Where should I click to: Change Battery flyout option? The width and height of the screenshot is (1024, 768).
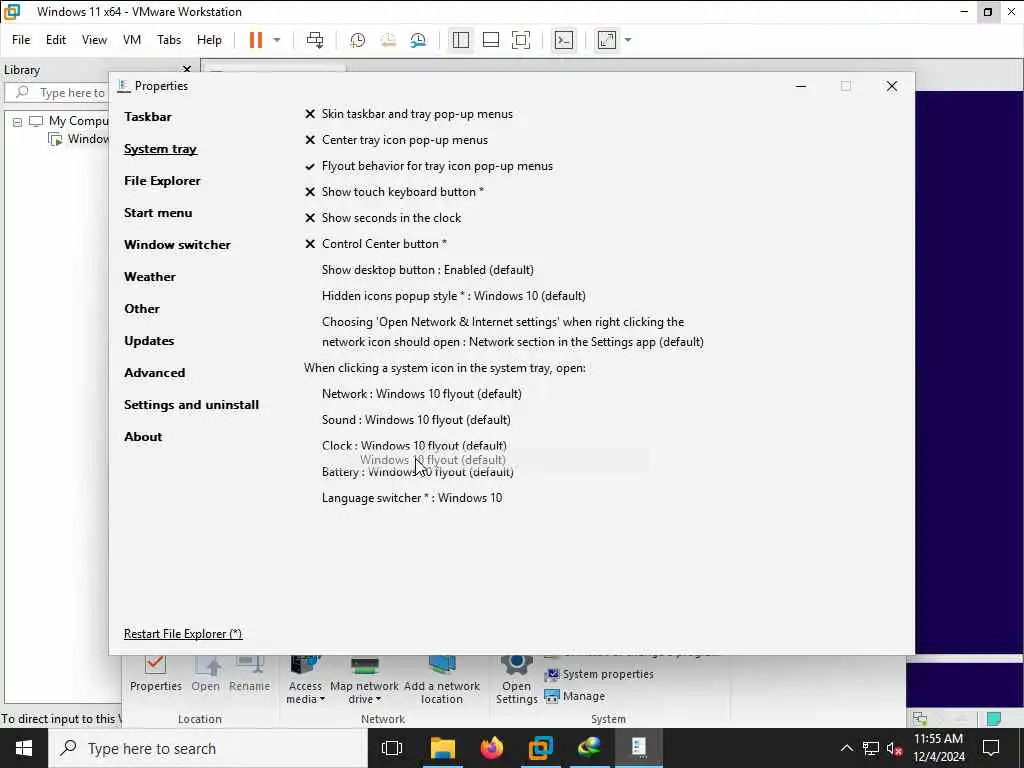click(x=418, y=472)
